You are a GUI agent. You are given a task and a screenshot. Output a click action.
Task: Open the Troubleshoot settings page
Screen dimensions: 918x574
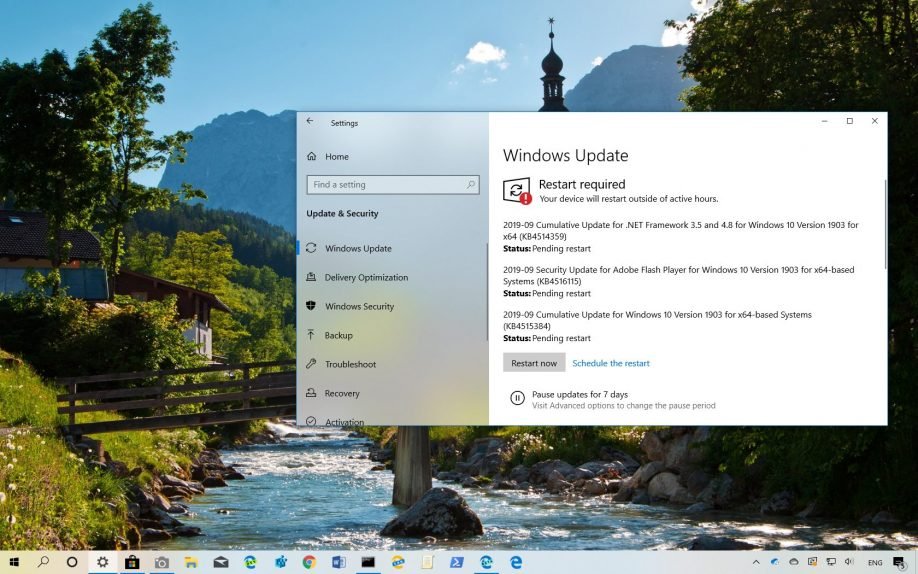click(350, 364)
